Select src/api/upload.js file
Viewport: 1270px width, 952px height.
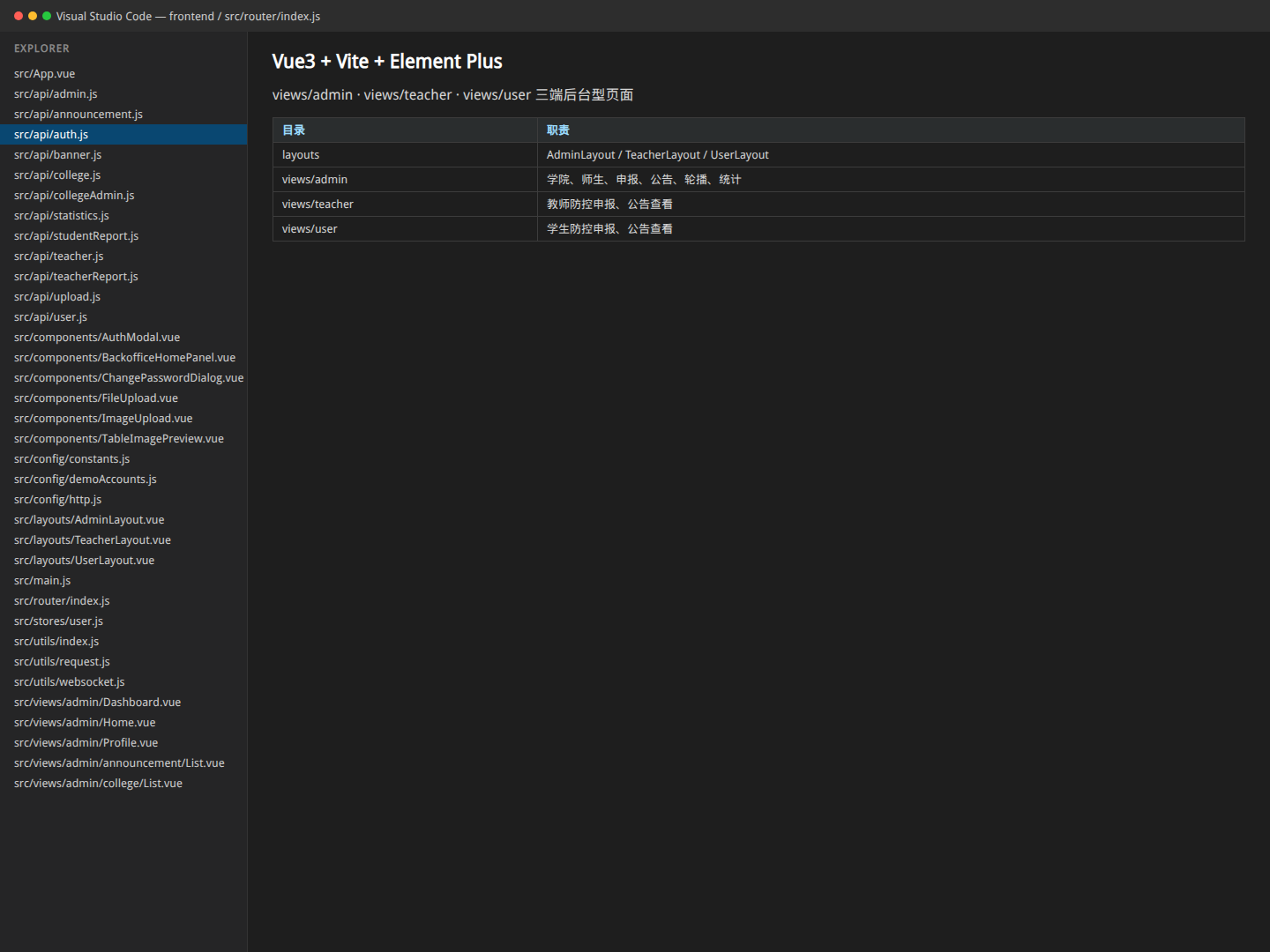123,297
